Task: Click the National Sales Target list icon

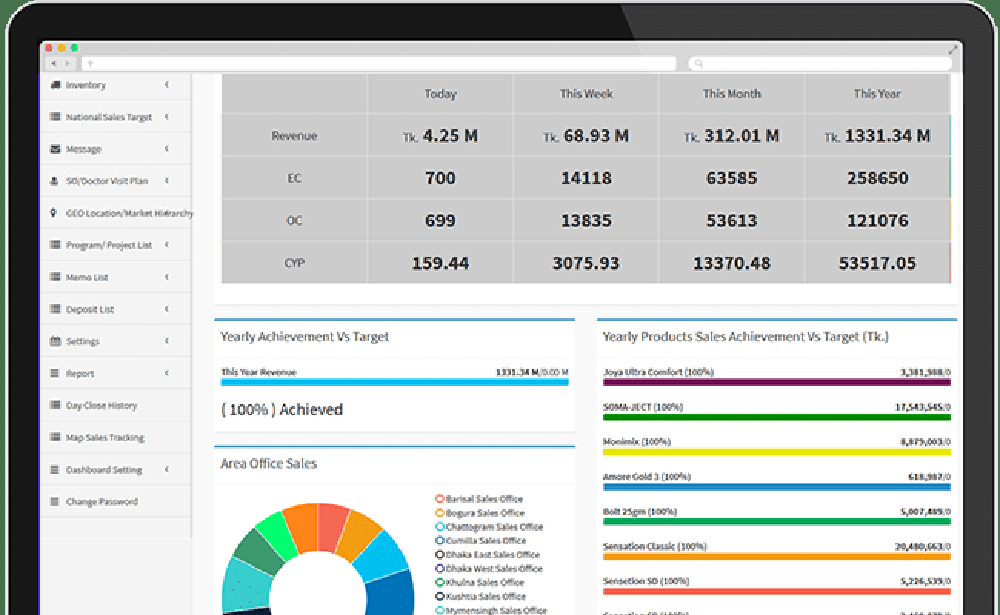Action: coord(55,117)
